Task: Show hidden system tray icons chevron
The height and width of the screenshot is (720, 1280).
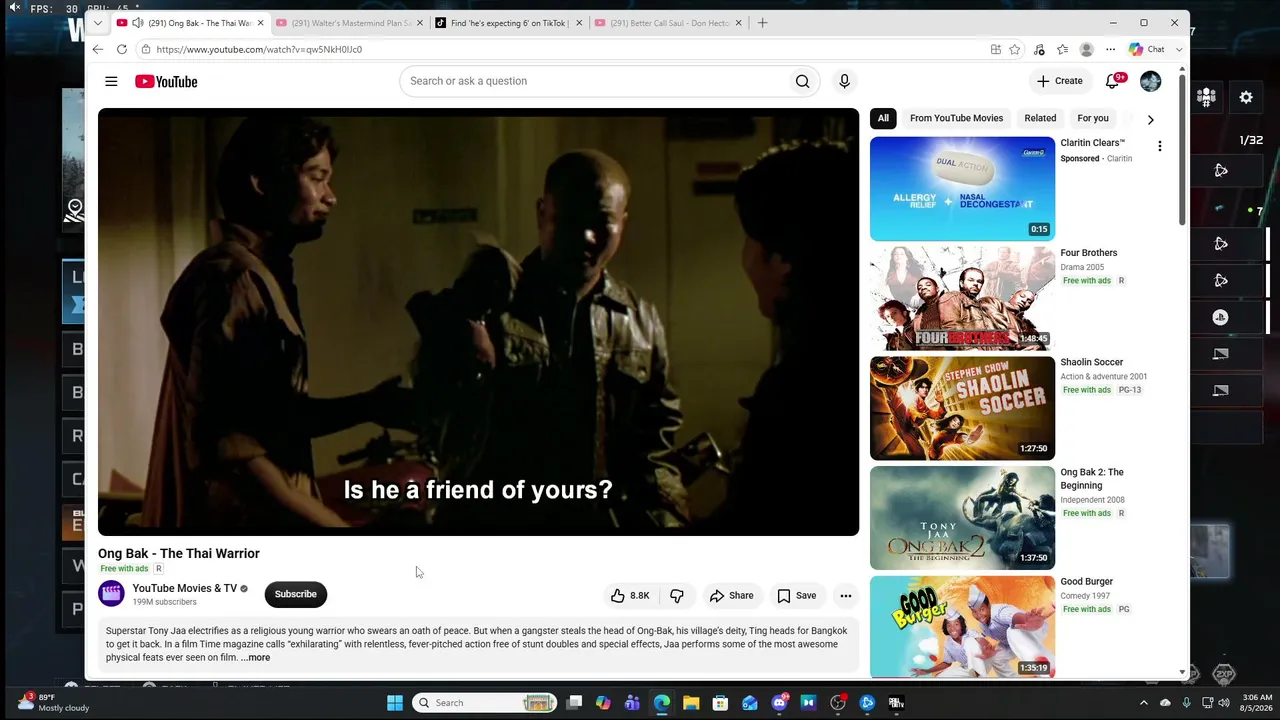Action: [1144, 703]
